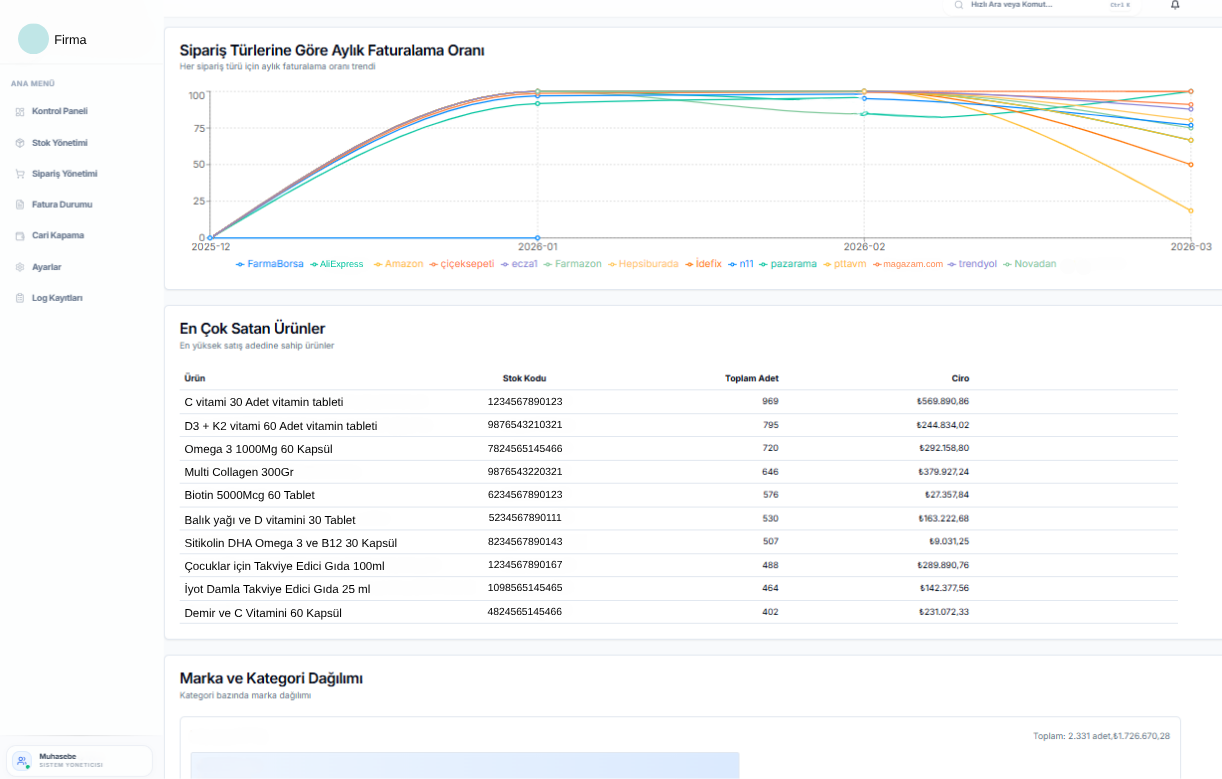Click the Fatura Durumu document icon

20,205
